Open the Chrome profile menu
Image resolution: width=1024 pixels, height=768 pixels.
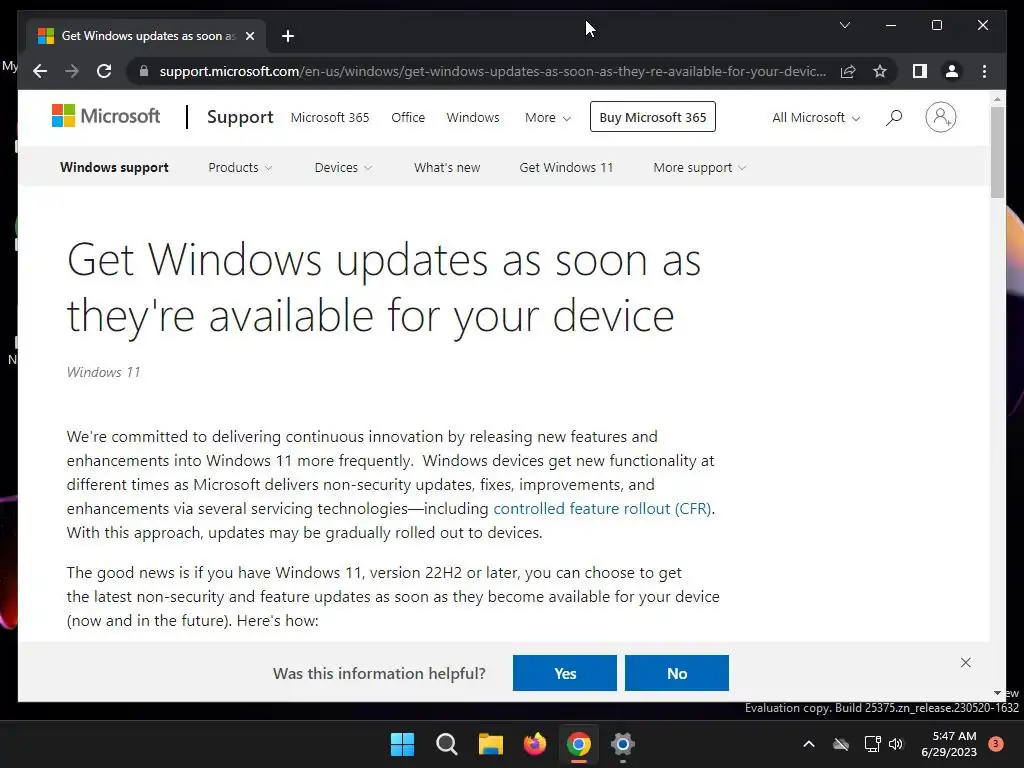(x=952, y=71)
